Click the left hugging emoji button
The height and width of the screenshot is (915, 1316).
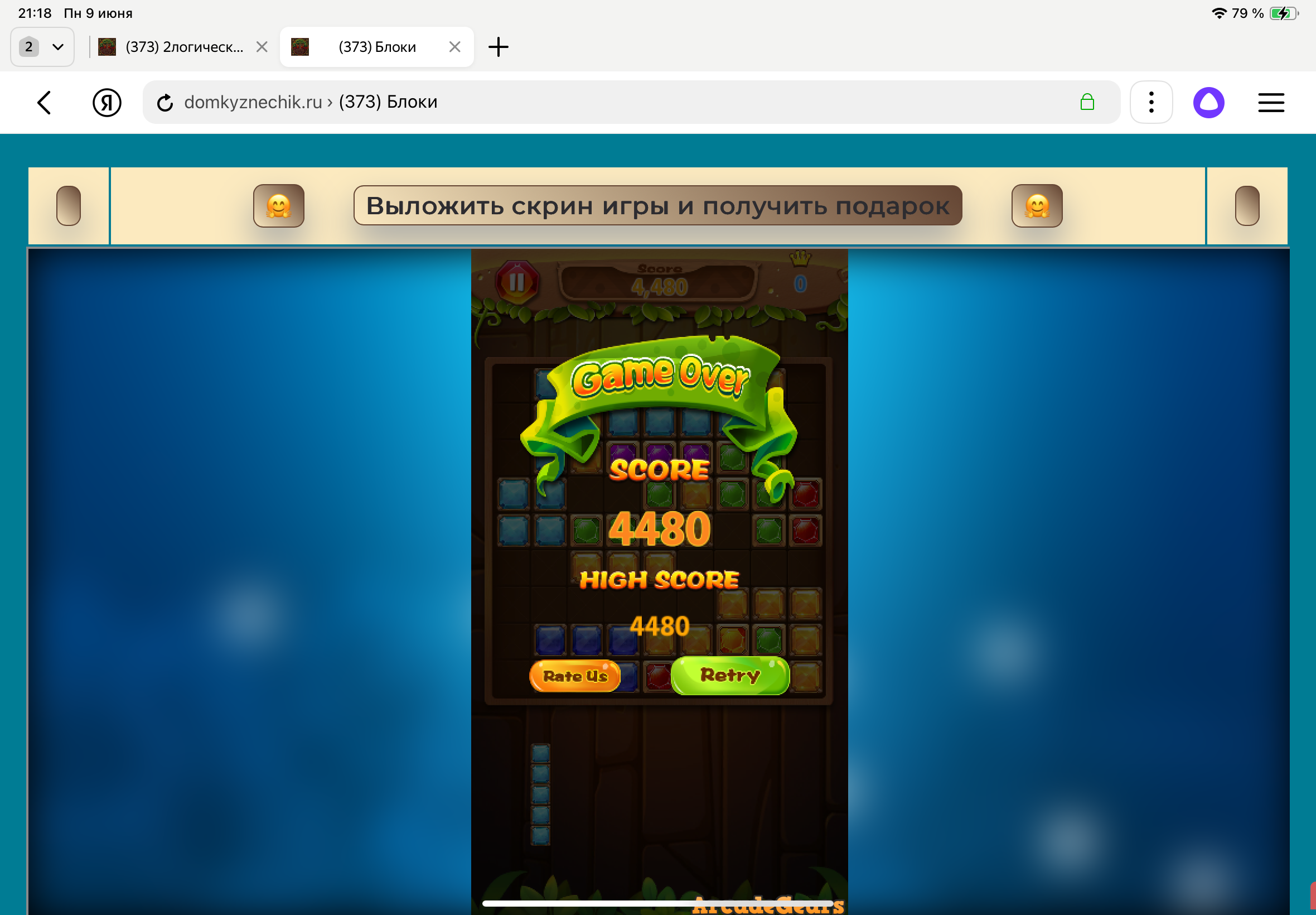pos(278,206)
